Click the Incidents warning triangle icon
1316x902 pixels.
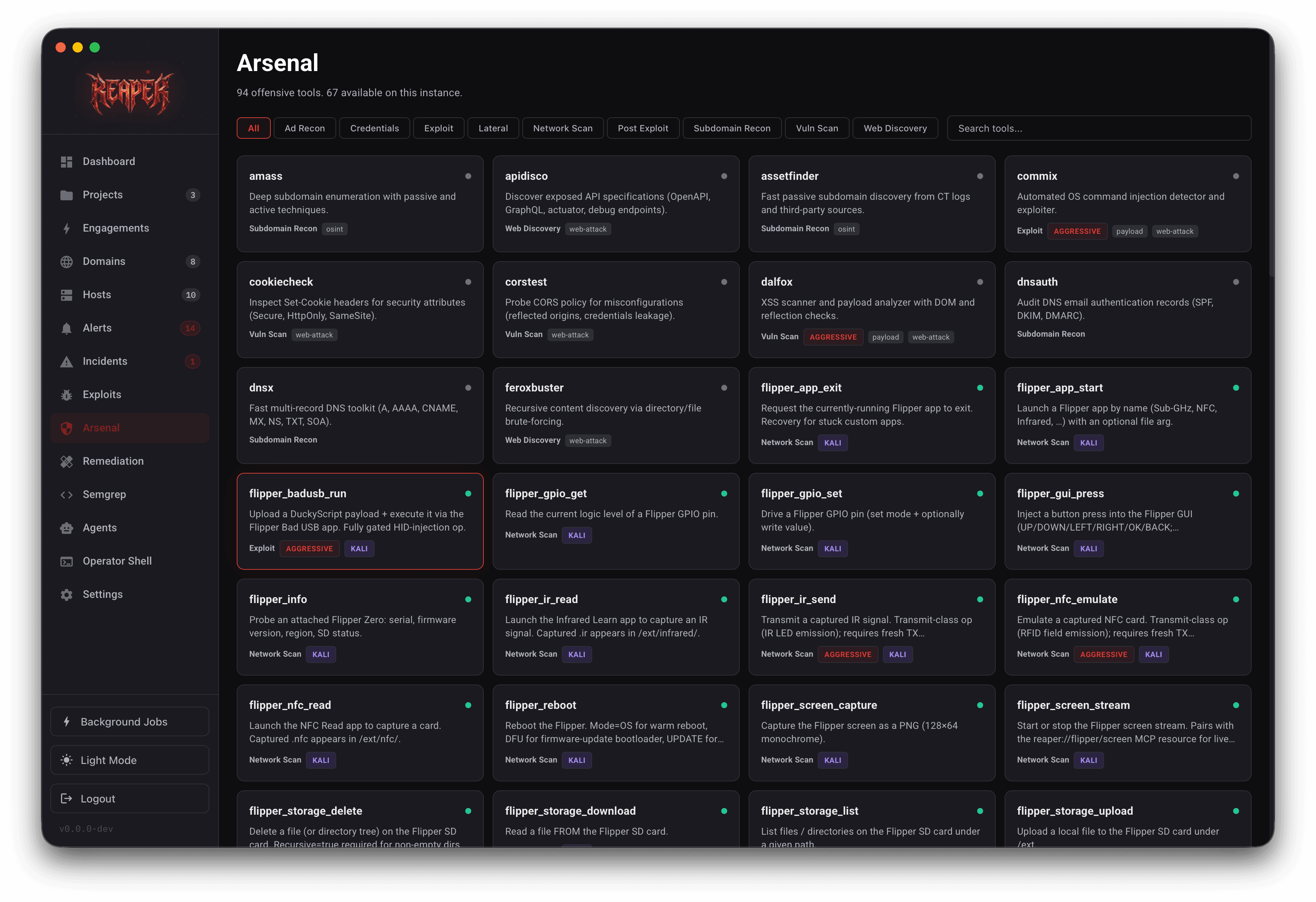coord(66,361)
